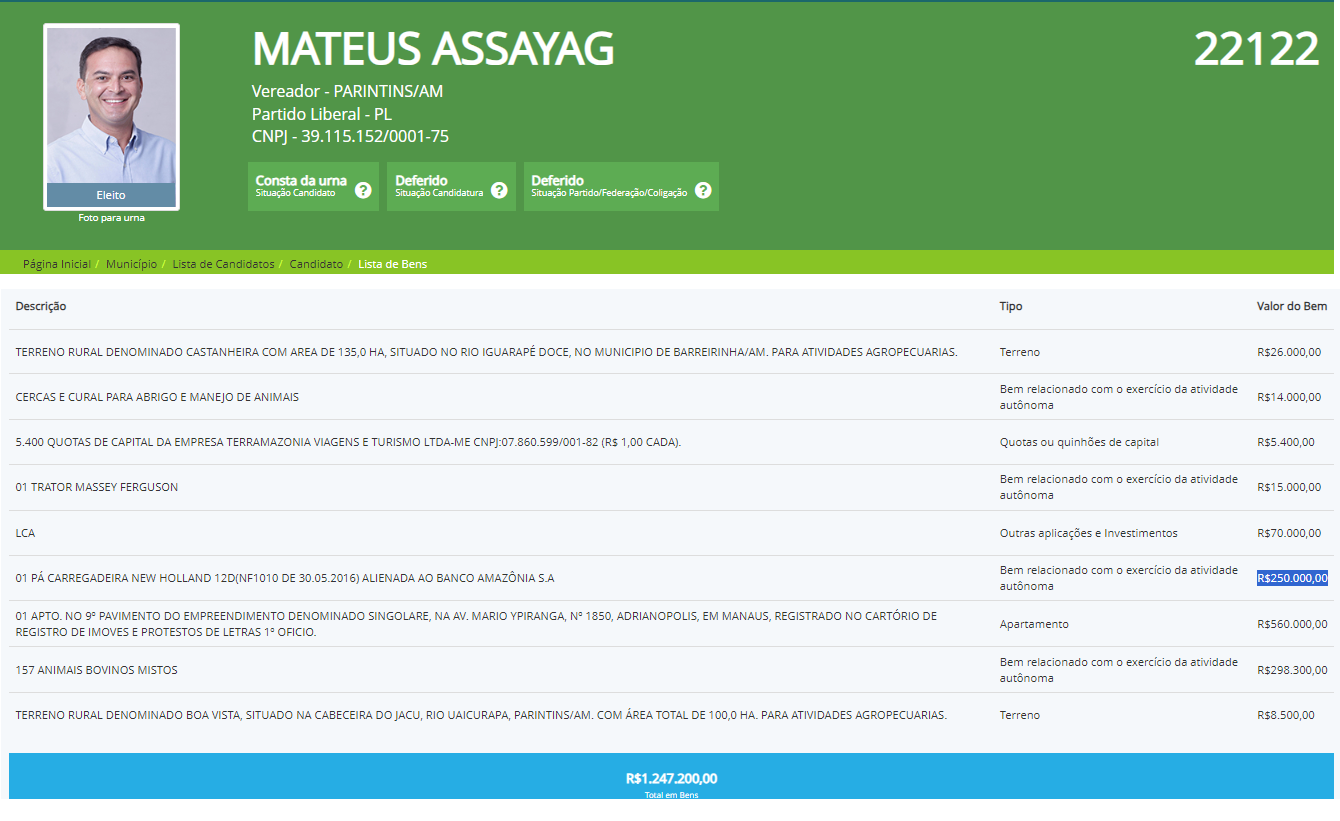
Task: Click the candidate number 22122
Action: pyautogui.click(x=1257, y=49)
